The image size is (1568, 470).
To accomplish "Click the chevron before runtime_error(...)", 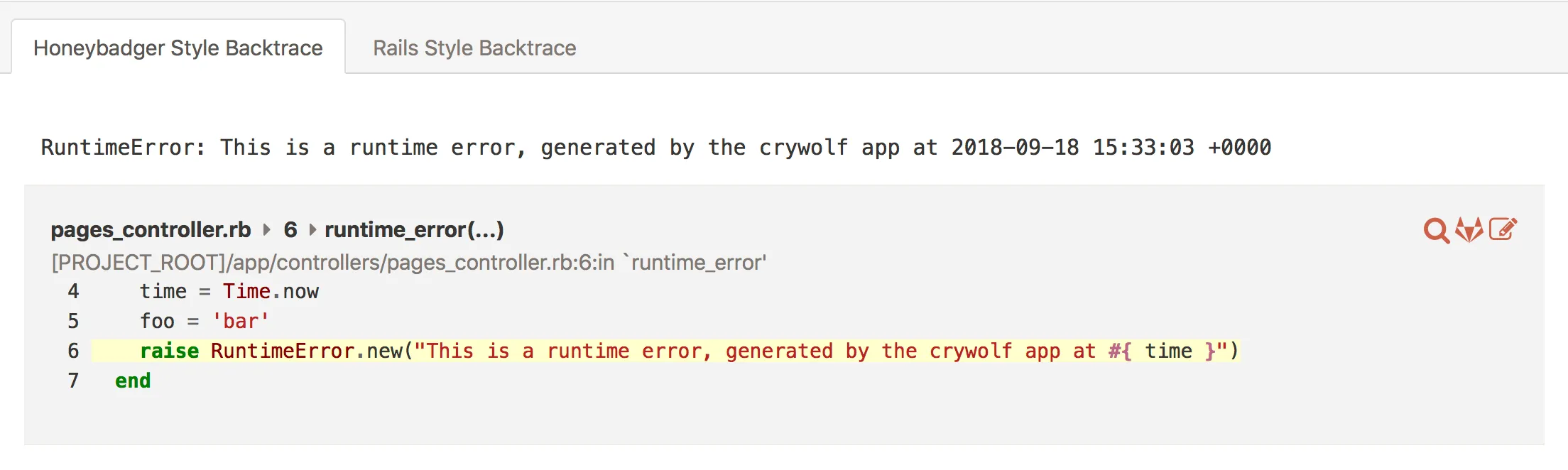I will [x=313, y=229].
